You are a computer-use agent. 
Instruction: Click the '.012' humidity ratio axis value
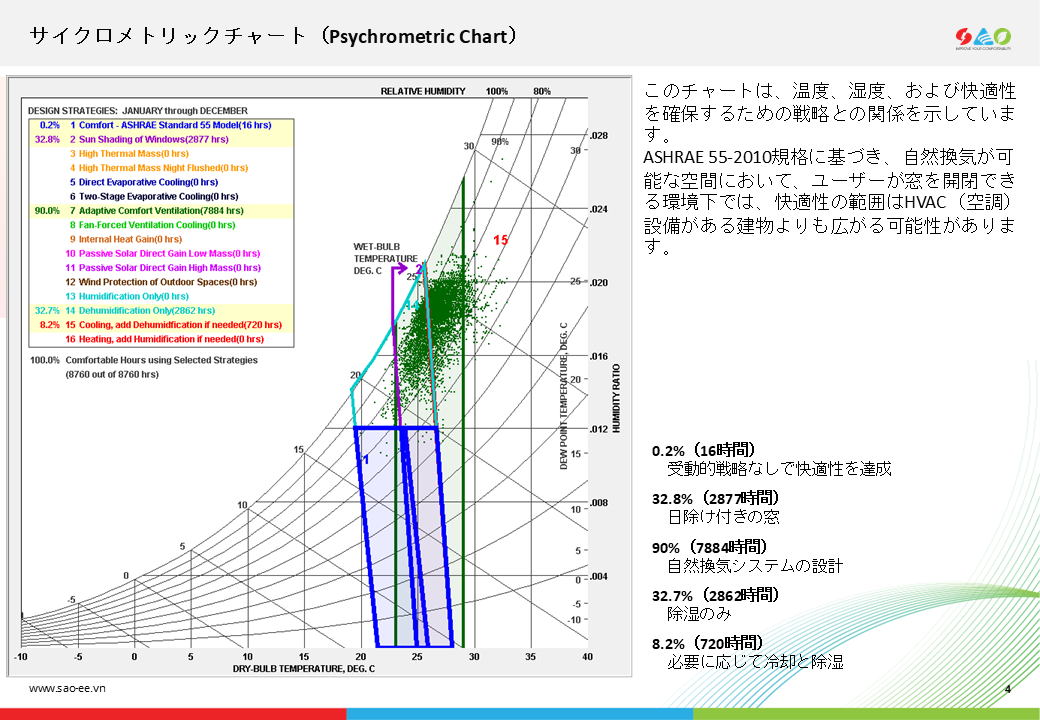tap(599, 429)
